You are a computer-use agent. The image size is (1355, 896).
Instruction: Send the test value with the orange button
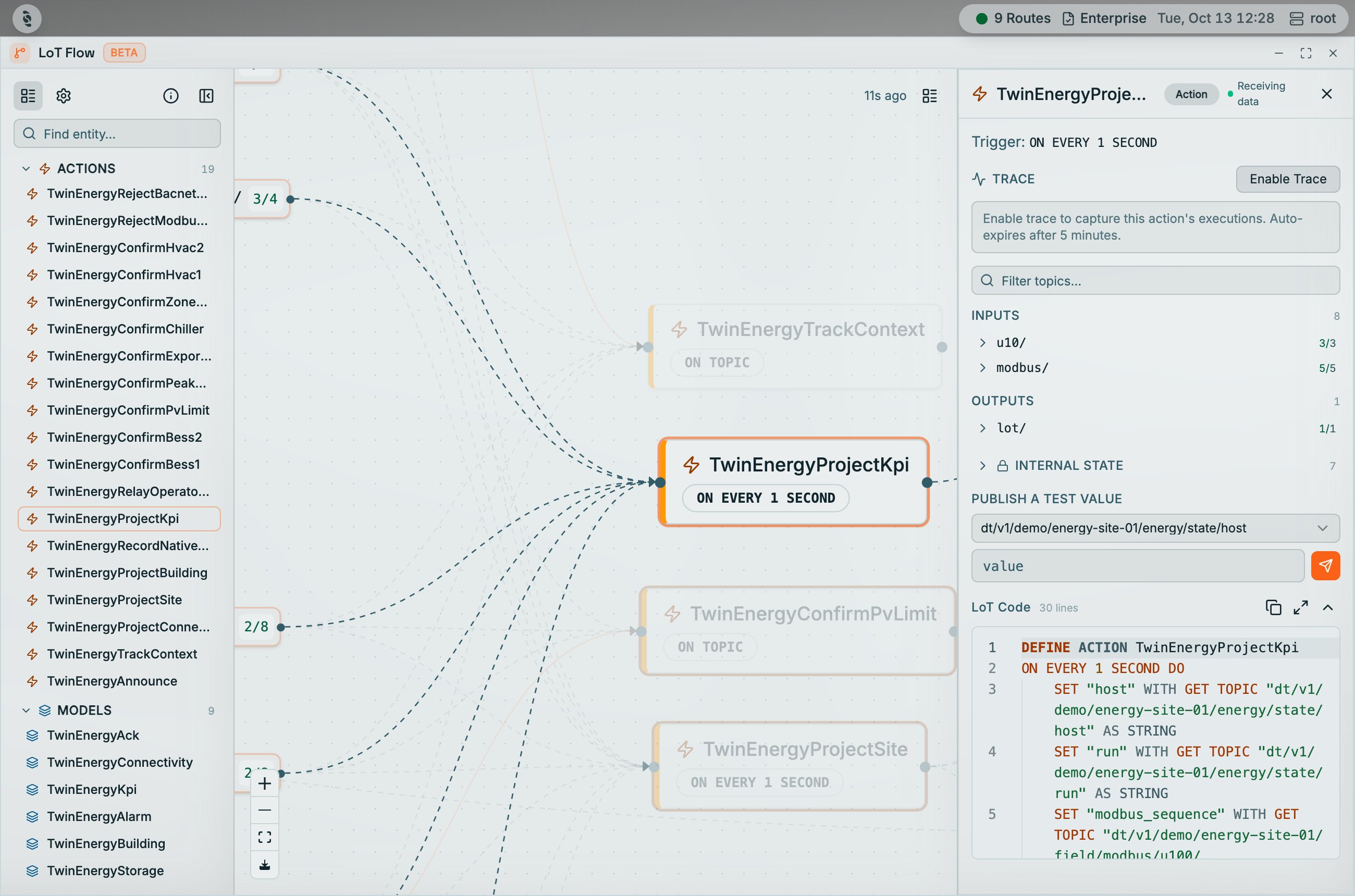pyautogui.click(x=1325, y=565)
